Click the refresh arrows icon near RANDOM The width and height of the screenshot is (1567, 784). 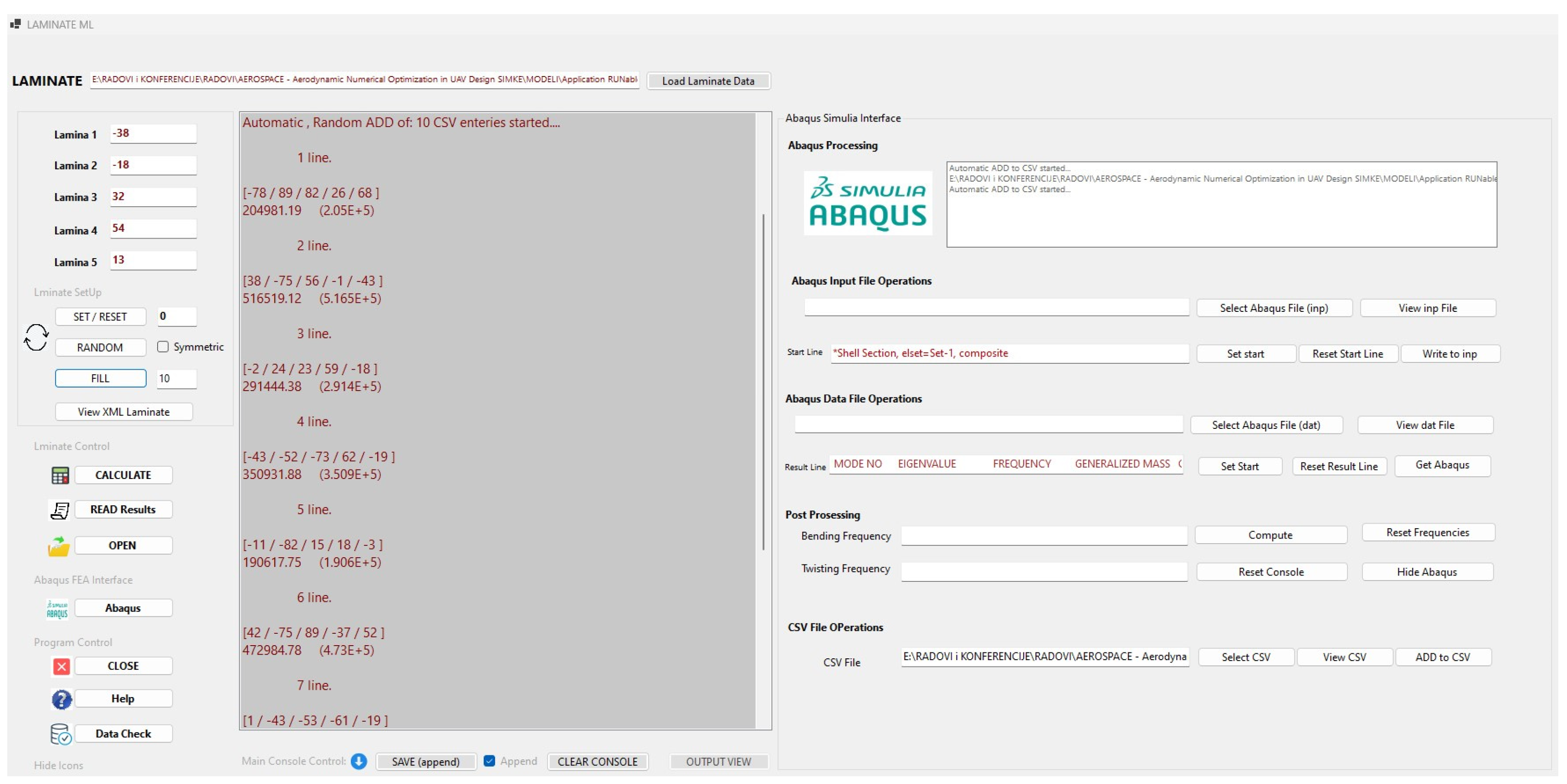tap(36, 337)
